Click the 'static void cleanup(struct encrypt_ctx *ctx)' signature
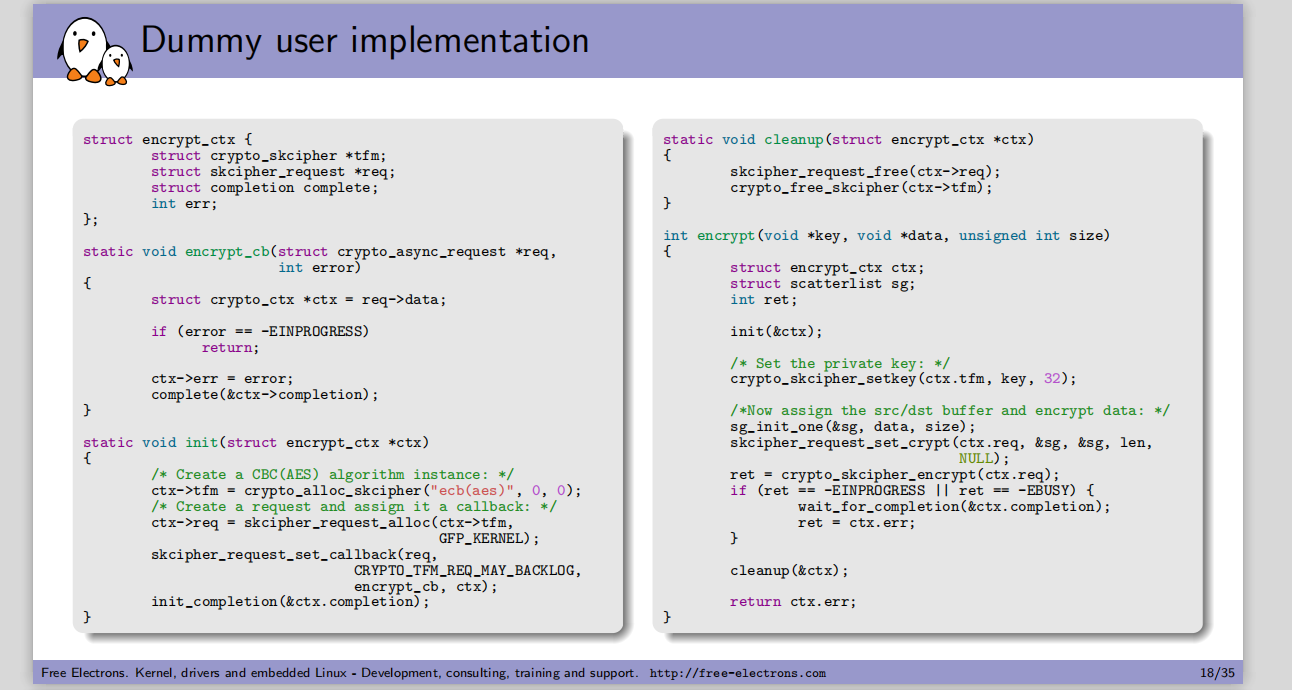Screen dimensions: 1292x690 tap(849, 140)
